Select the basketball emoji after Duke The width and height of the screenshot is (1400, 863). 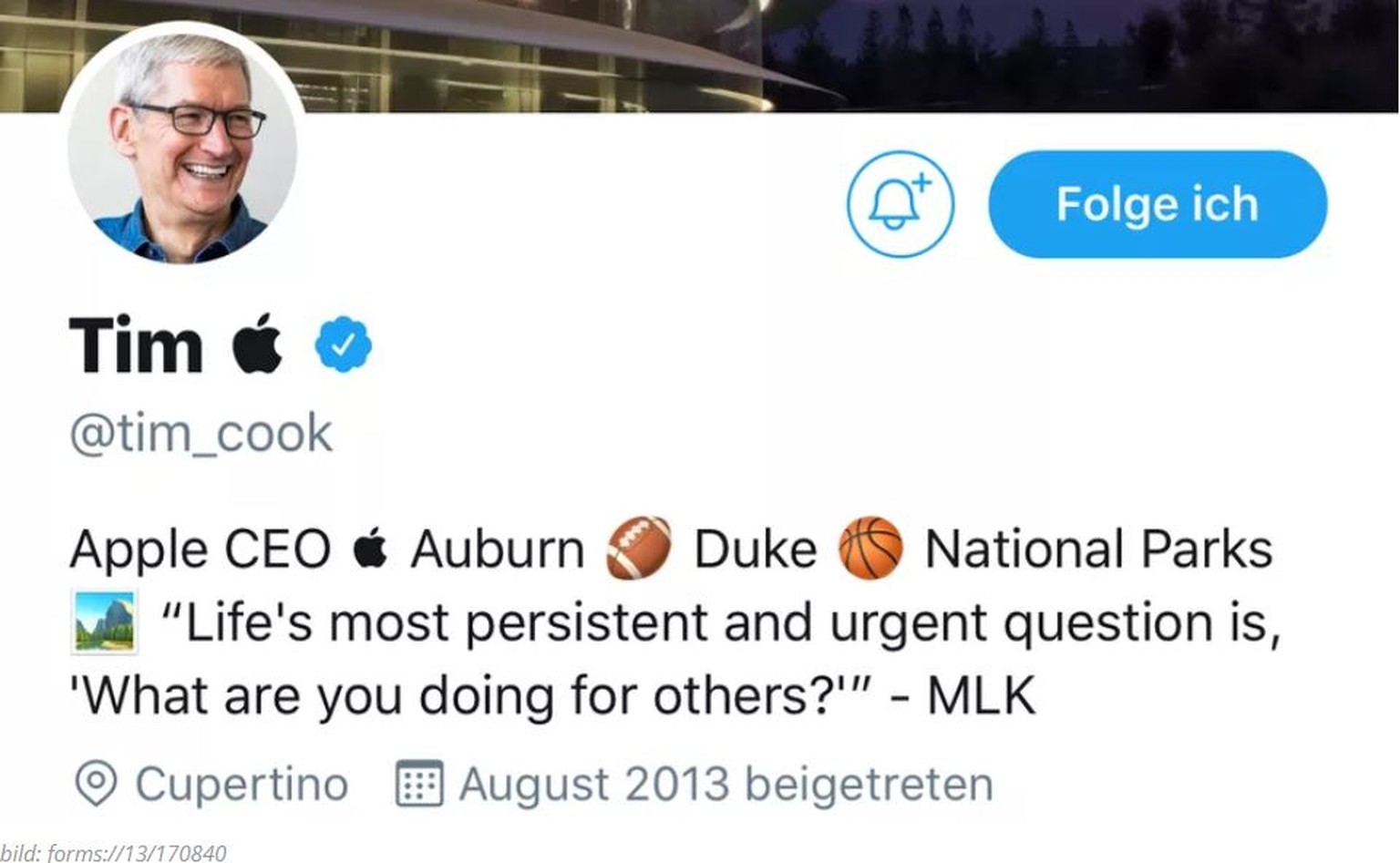(x=870, y=549)
